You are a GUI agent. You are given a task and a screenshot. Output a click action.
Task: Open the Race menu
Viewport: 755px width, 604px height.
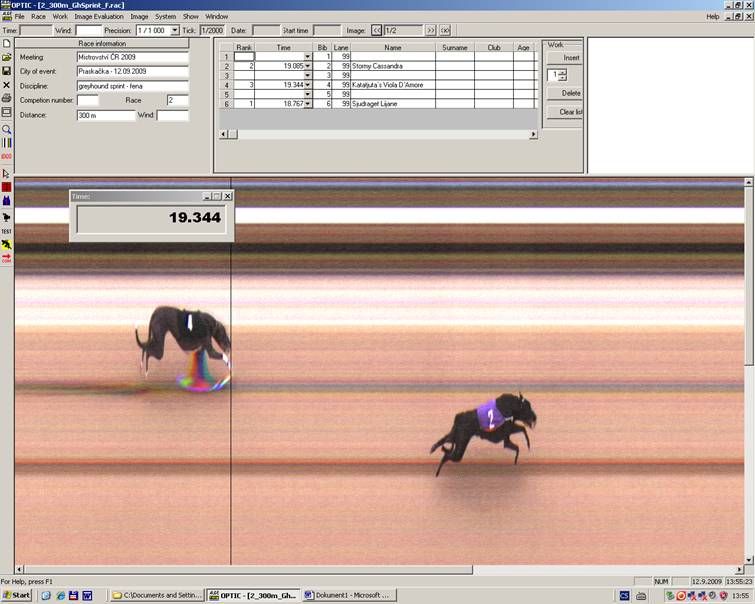(x=39, y=16)
